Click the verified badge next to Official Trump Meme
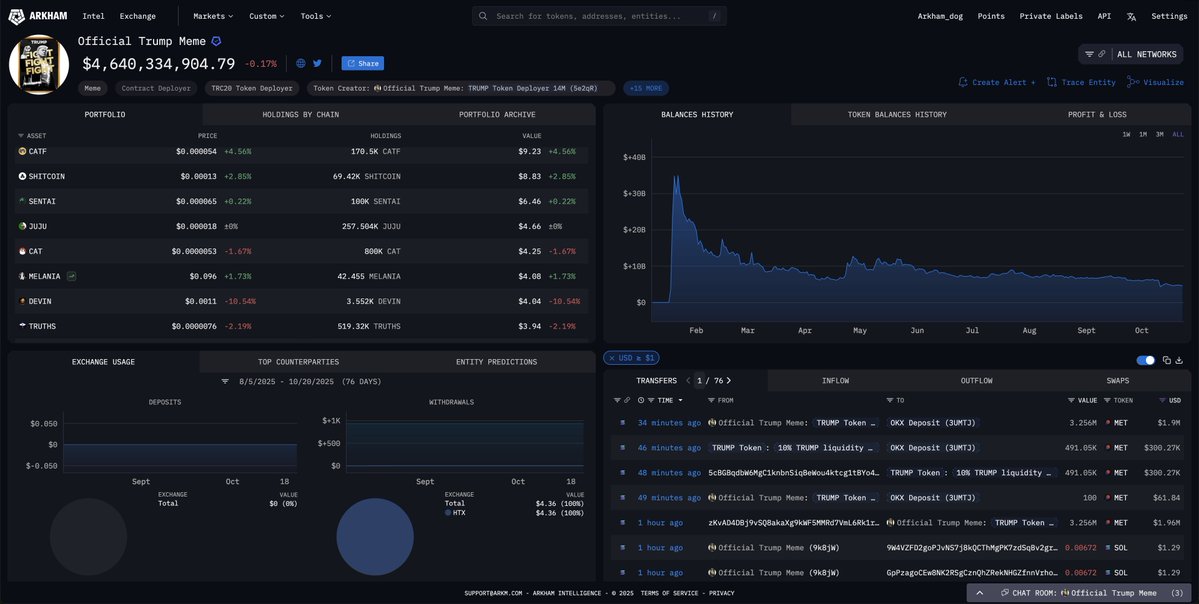 click(x=216, y=41)
